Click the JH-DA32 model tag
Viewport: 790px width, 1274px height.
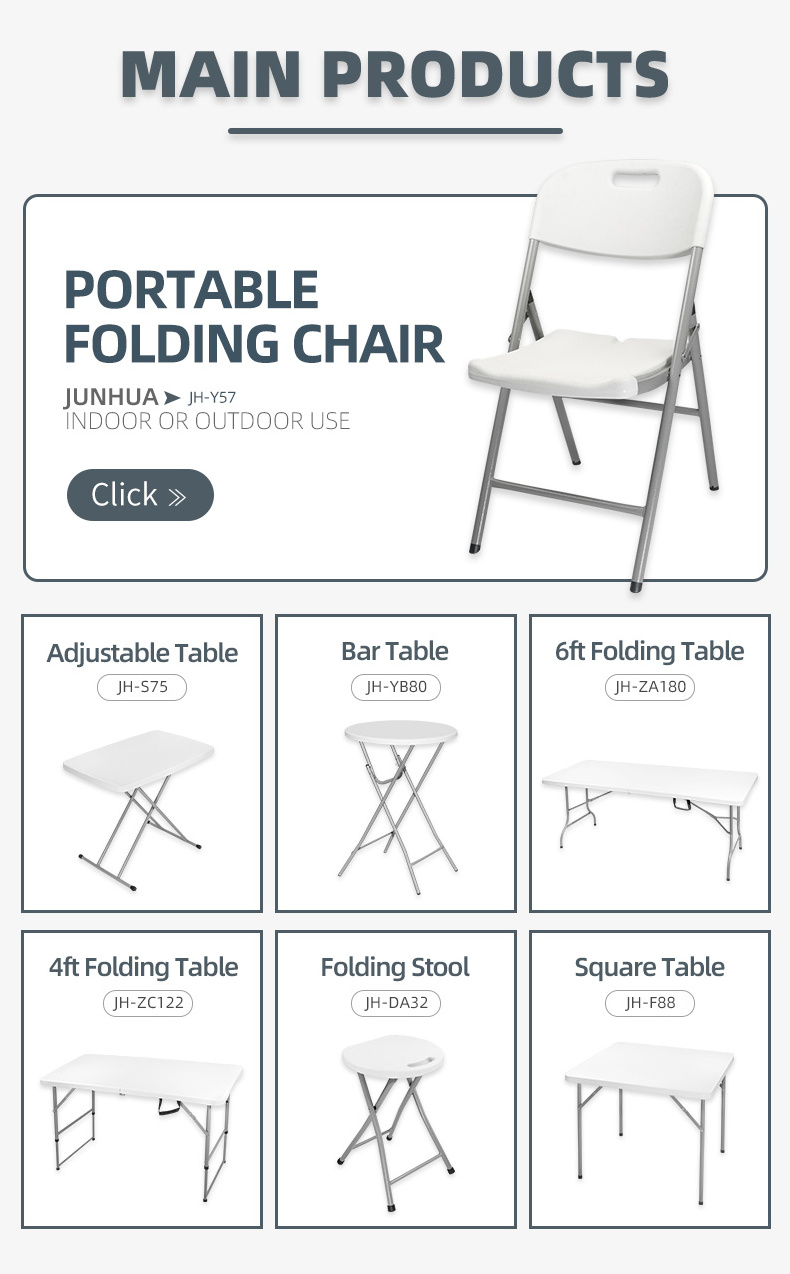396,1003
